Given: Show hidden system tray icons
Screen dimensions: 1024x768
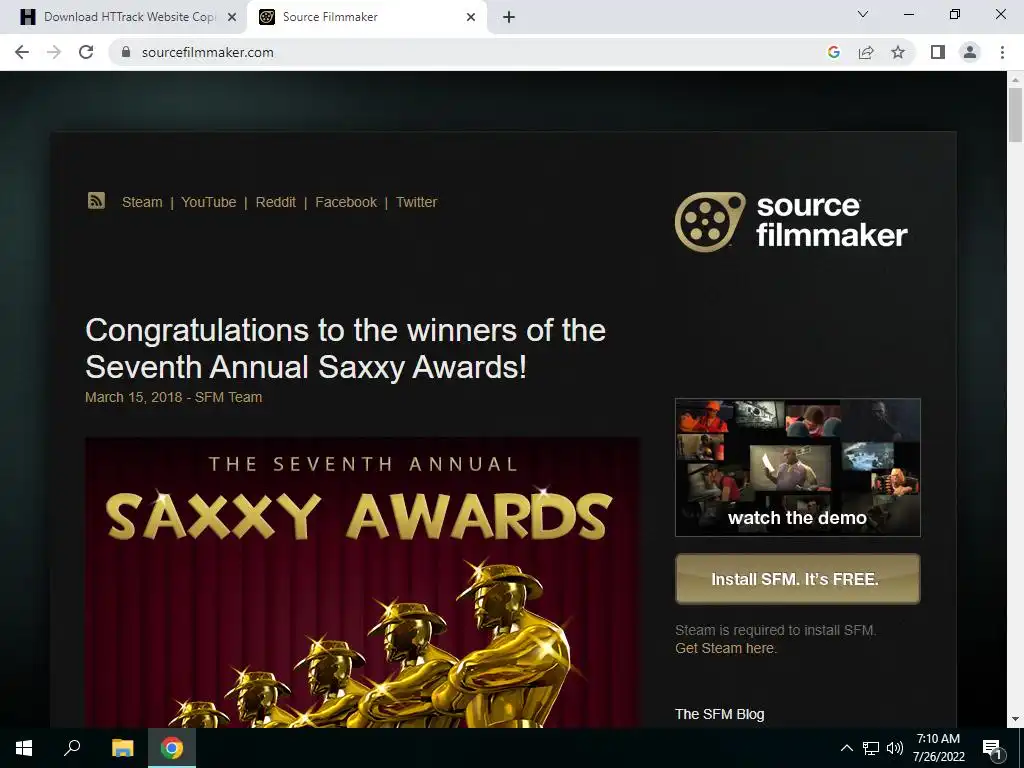Looking at the screenshot, I should click(846, 748).
